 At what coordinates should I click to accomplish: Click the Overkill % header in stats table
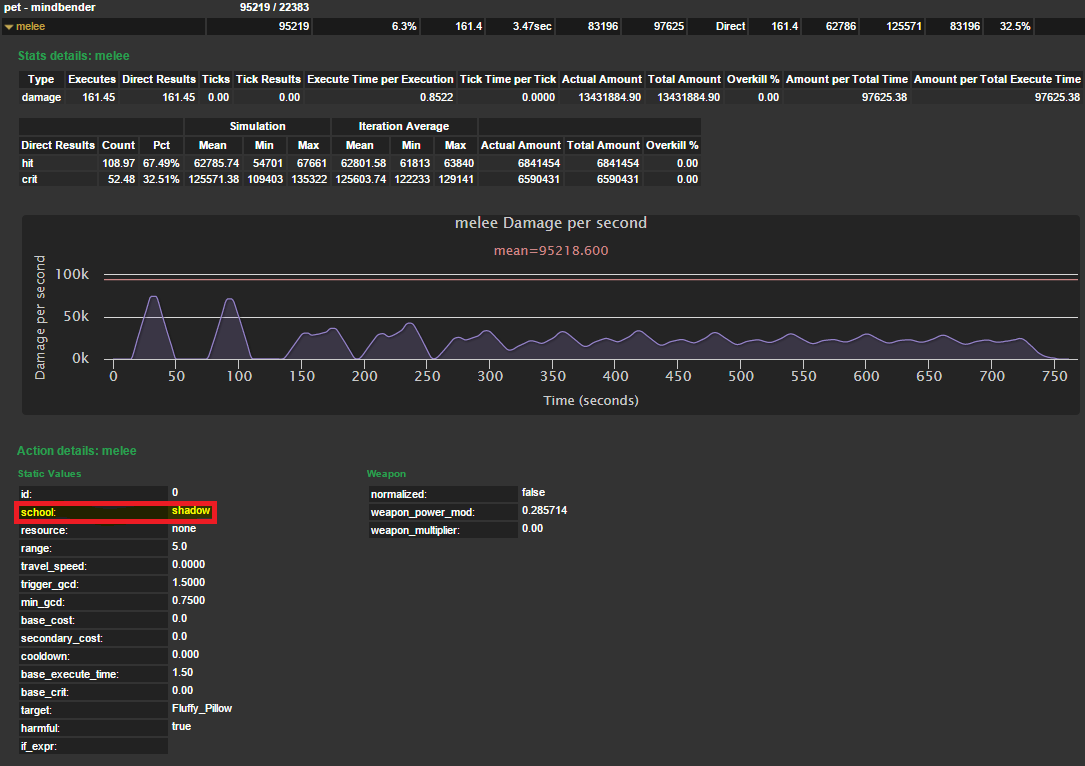click(x=753, y=79)
